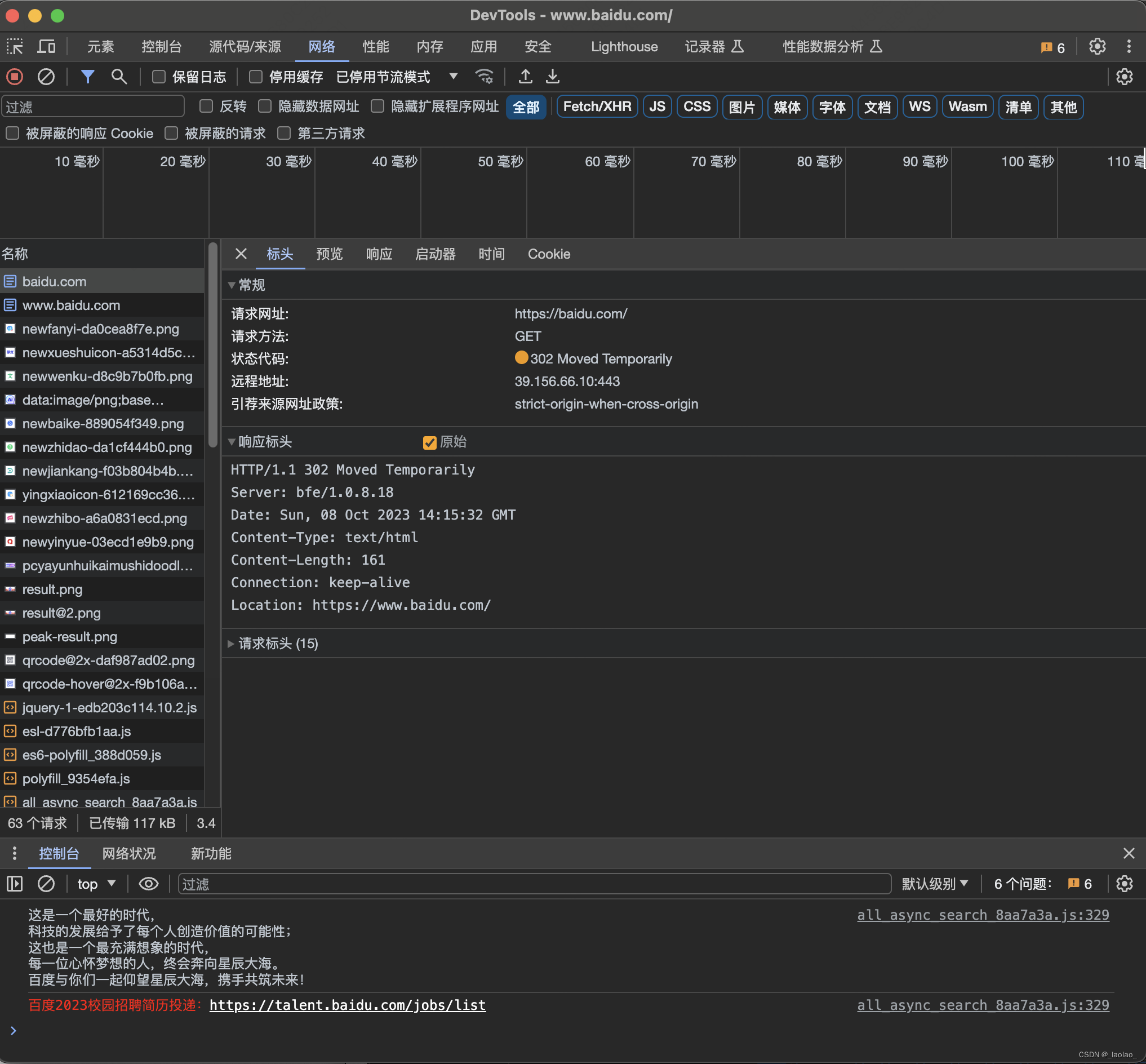Viewport: 1146px width, 1064px height.
Task: Toggle the console sidebar icon
Action: click(15, 884)
